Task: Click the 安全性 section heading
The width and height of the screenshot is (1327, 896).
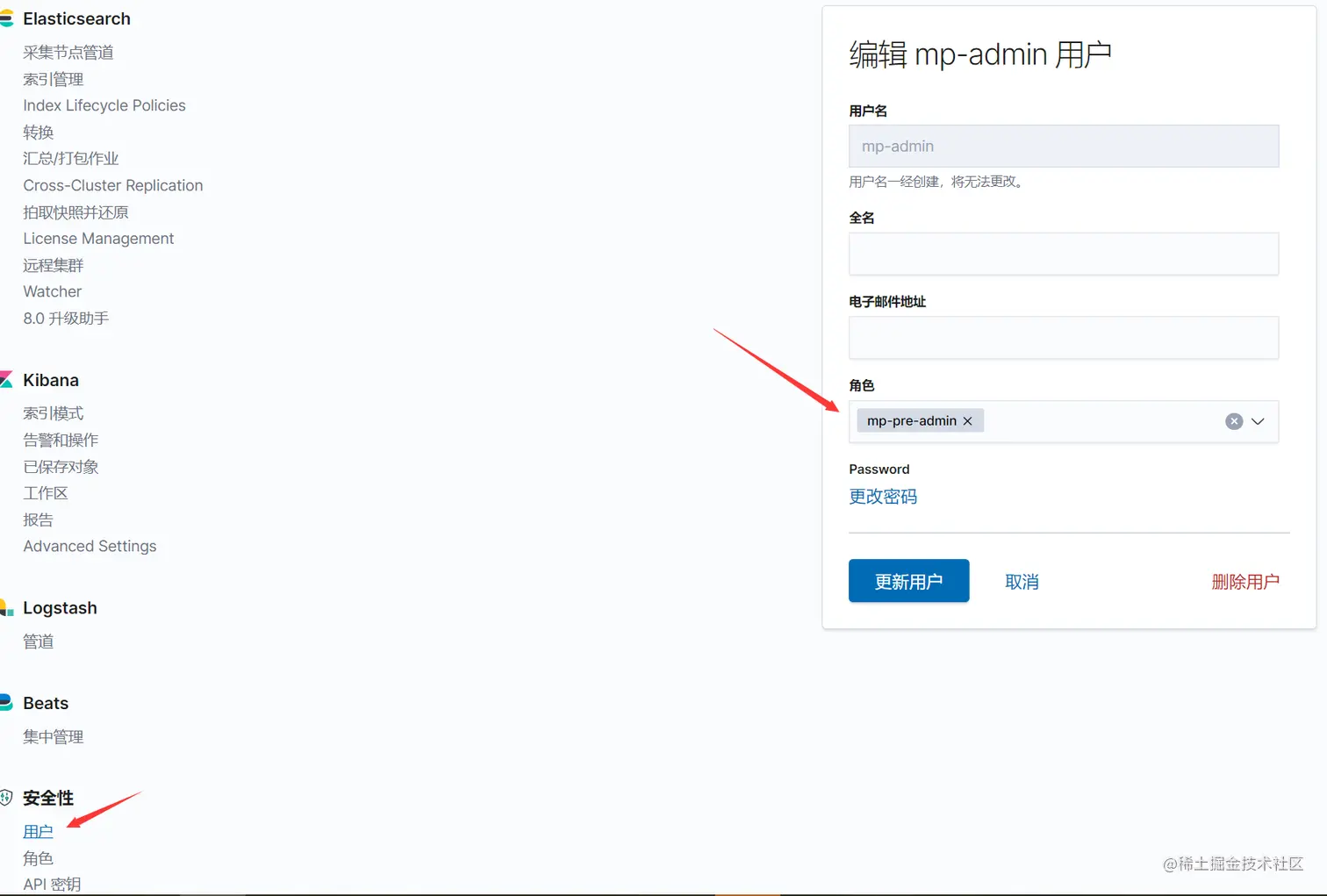Action: point(48,798)
